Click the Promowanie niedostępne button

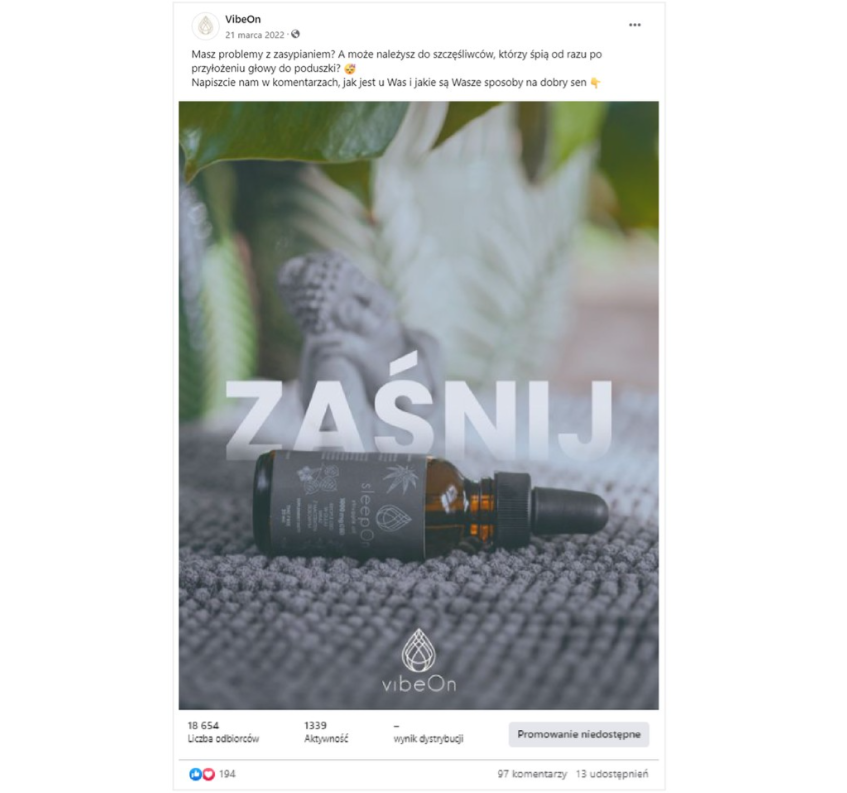point(579,734)
